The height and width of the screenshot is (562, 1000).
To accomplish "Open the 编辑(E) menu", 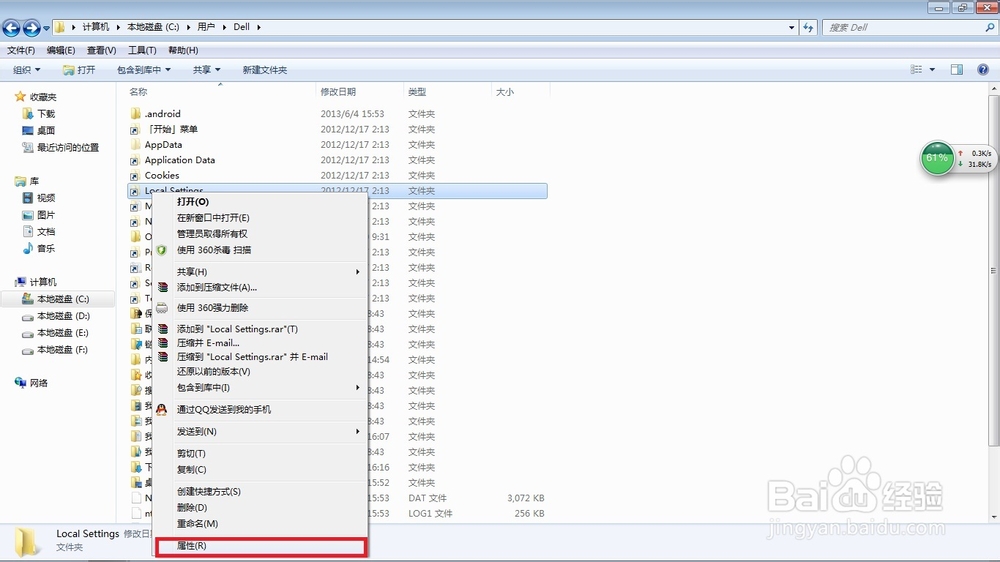I will pyautogui.click(x=61, y=50).
